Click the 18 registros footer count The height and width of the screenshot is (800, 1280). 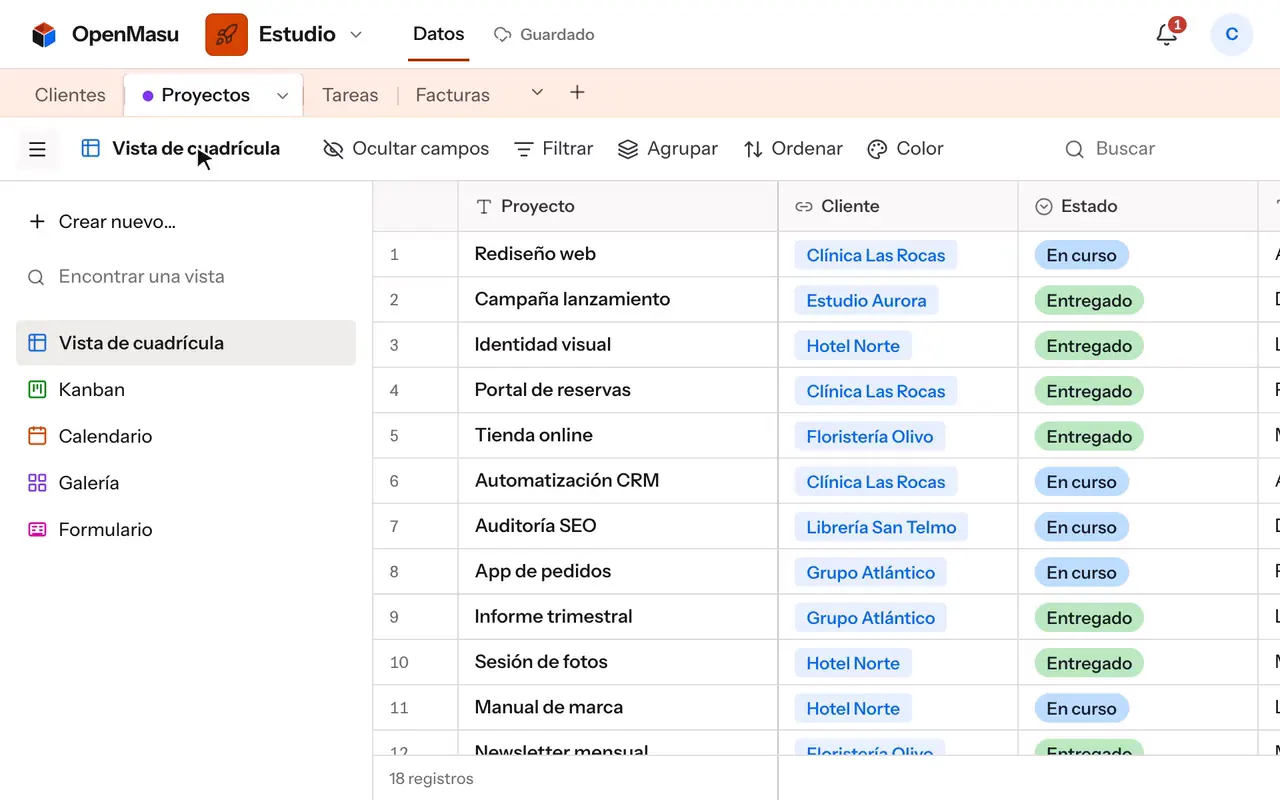(431, 778)
